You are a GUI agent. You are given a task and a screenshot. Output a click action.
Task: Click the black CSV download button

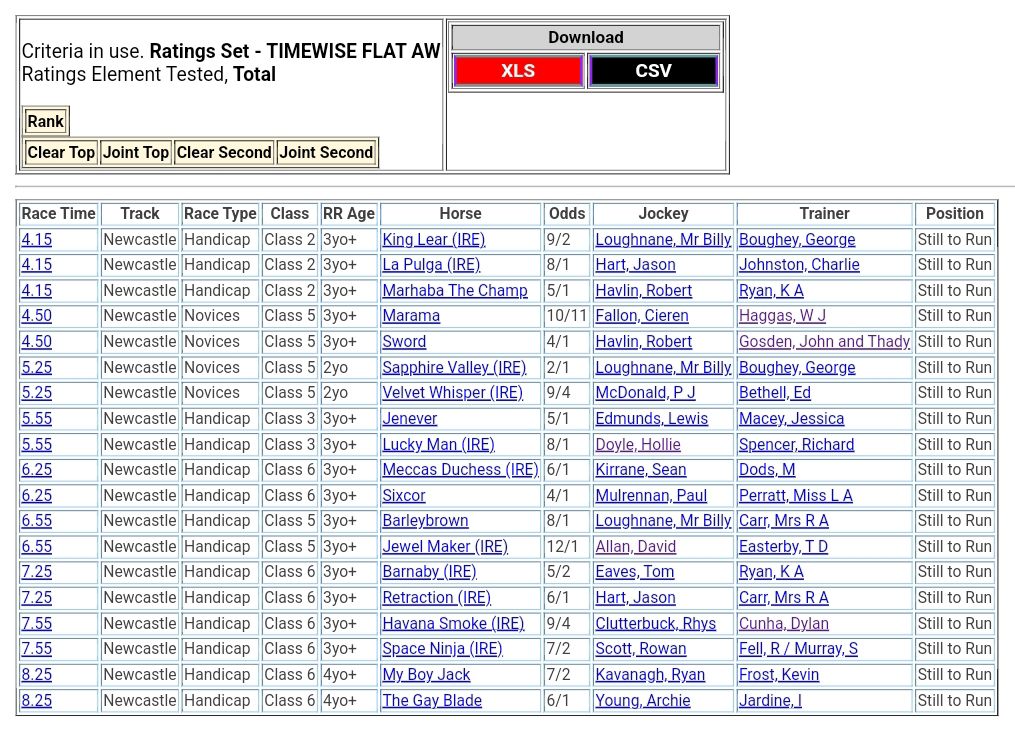point(653,71)
